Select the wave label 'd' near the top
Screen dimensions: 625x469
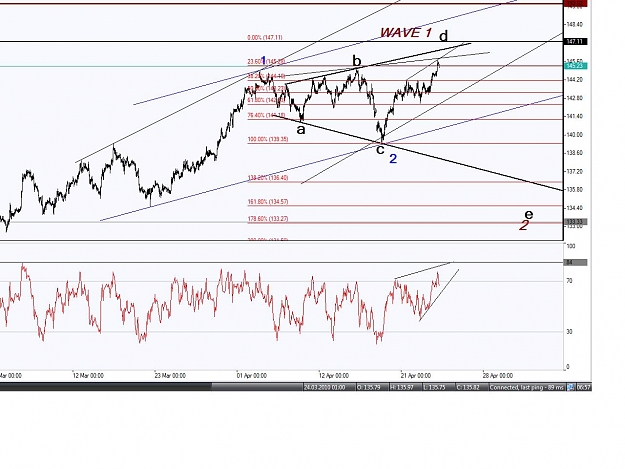(444, 36)
